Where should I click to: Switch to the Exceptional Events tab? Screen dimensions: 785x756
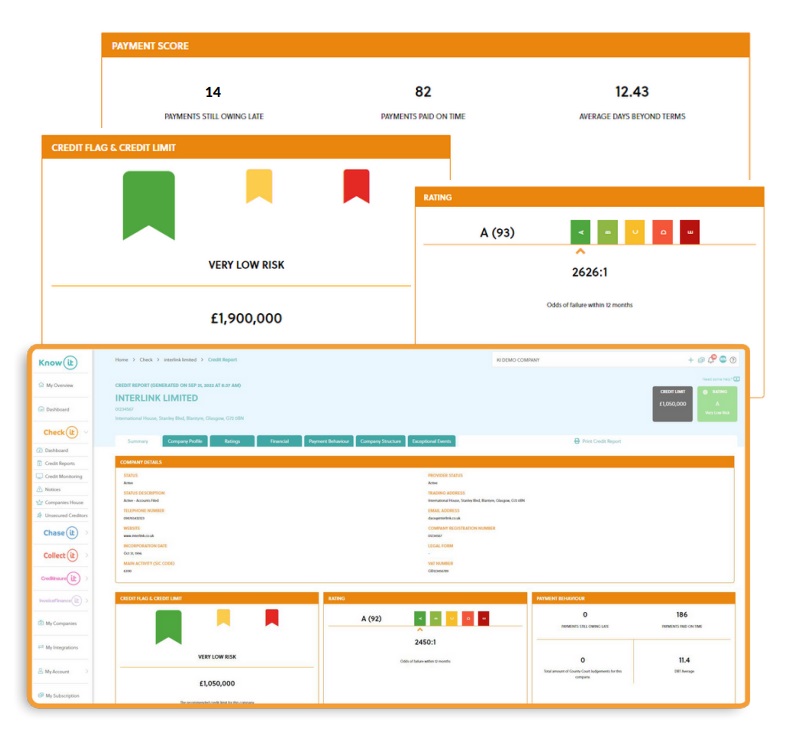click(x=432, y=441)
